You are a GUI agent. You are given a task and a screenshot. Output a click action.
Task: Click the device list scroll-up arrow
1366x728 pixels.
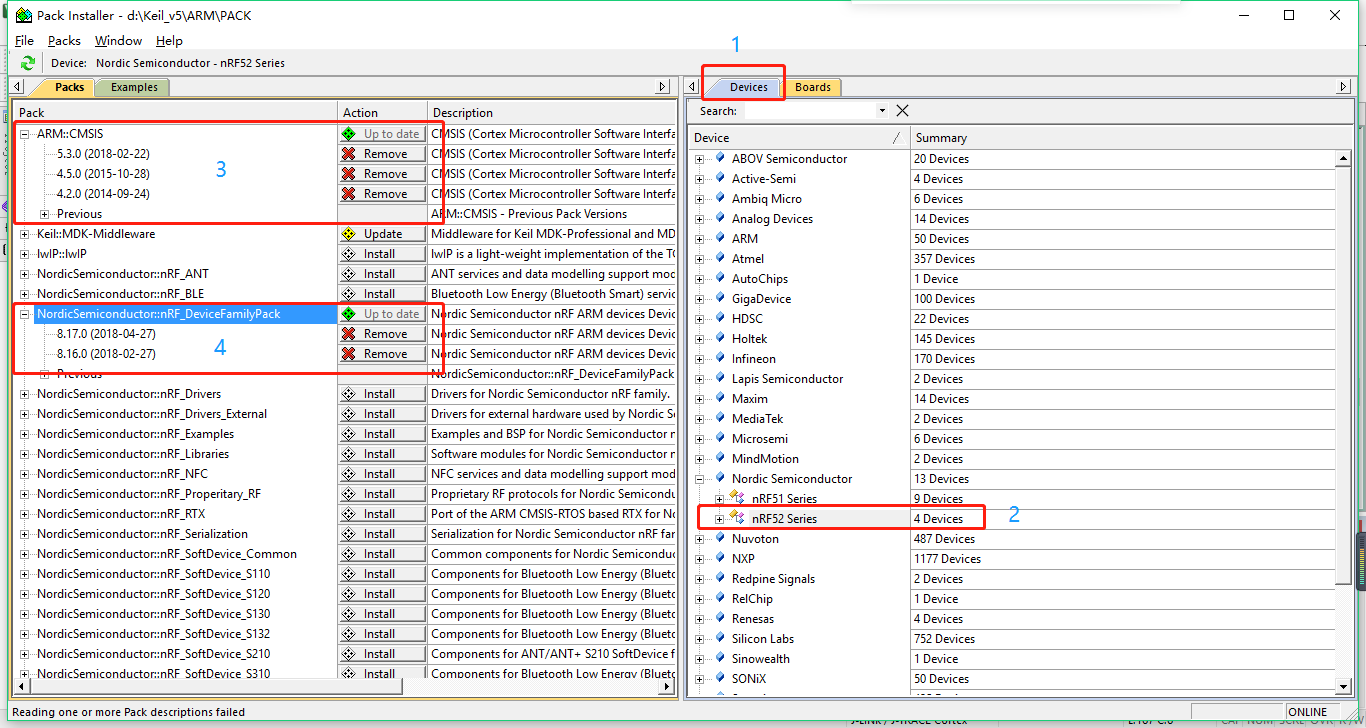pos(1343,159)
